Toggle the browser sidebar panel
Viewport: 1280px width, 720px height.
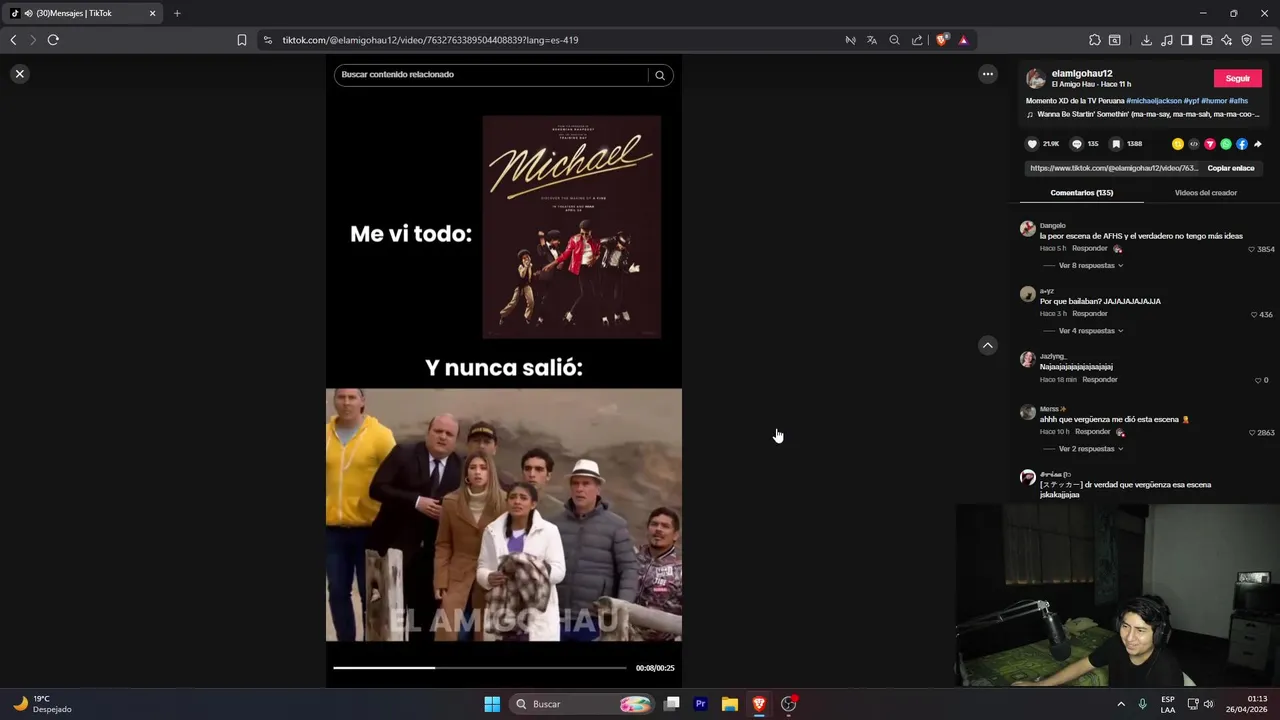click(1186, 40)
